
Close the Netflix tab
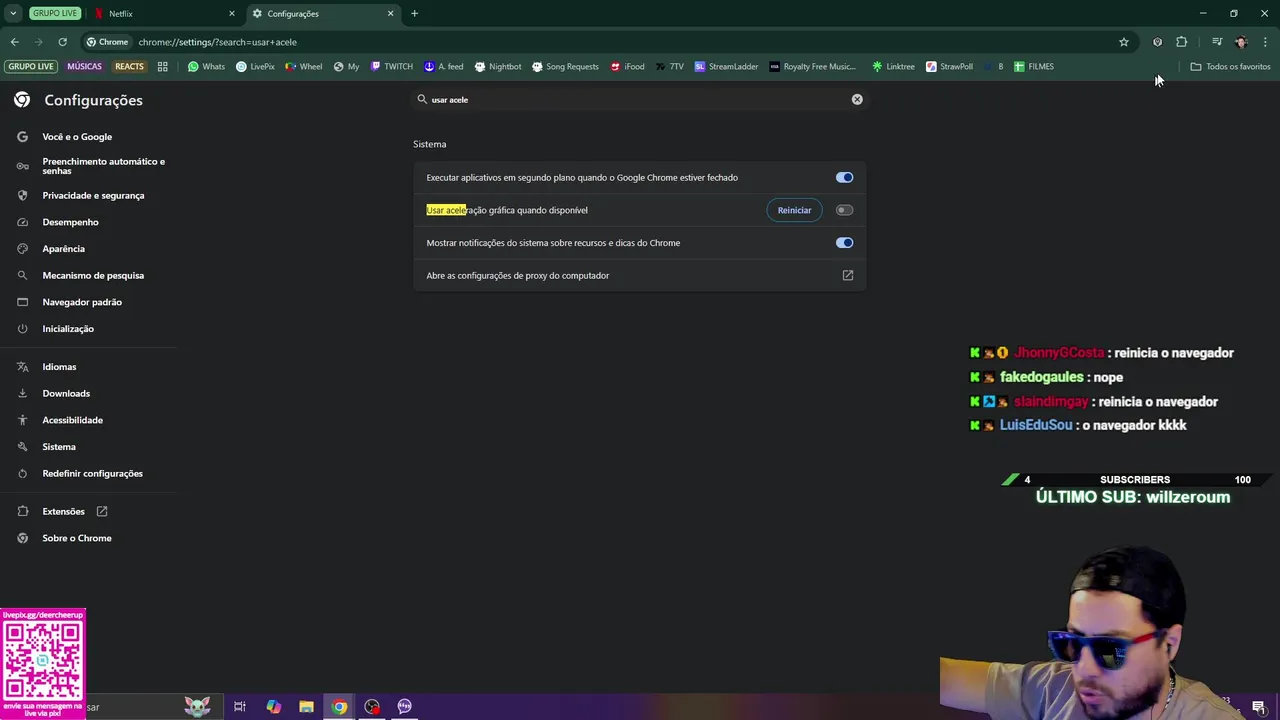(232, 14)
